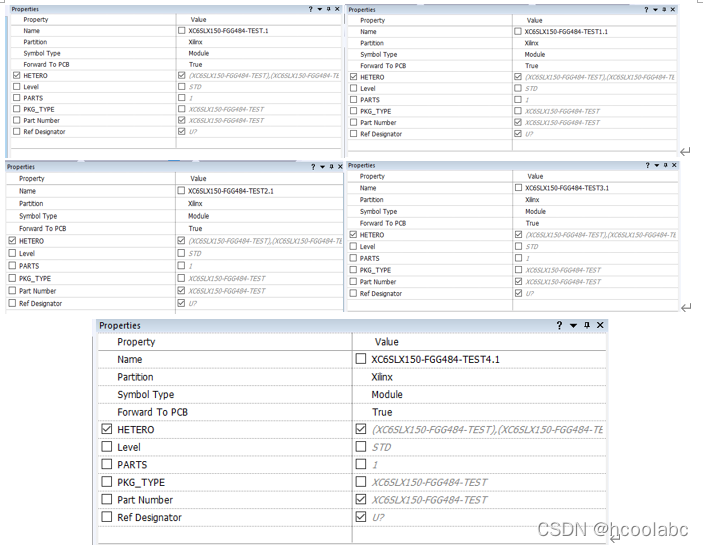Select the Xilinx partition value in TEST4.1 panel

pos(382,377)
